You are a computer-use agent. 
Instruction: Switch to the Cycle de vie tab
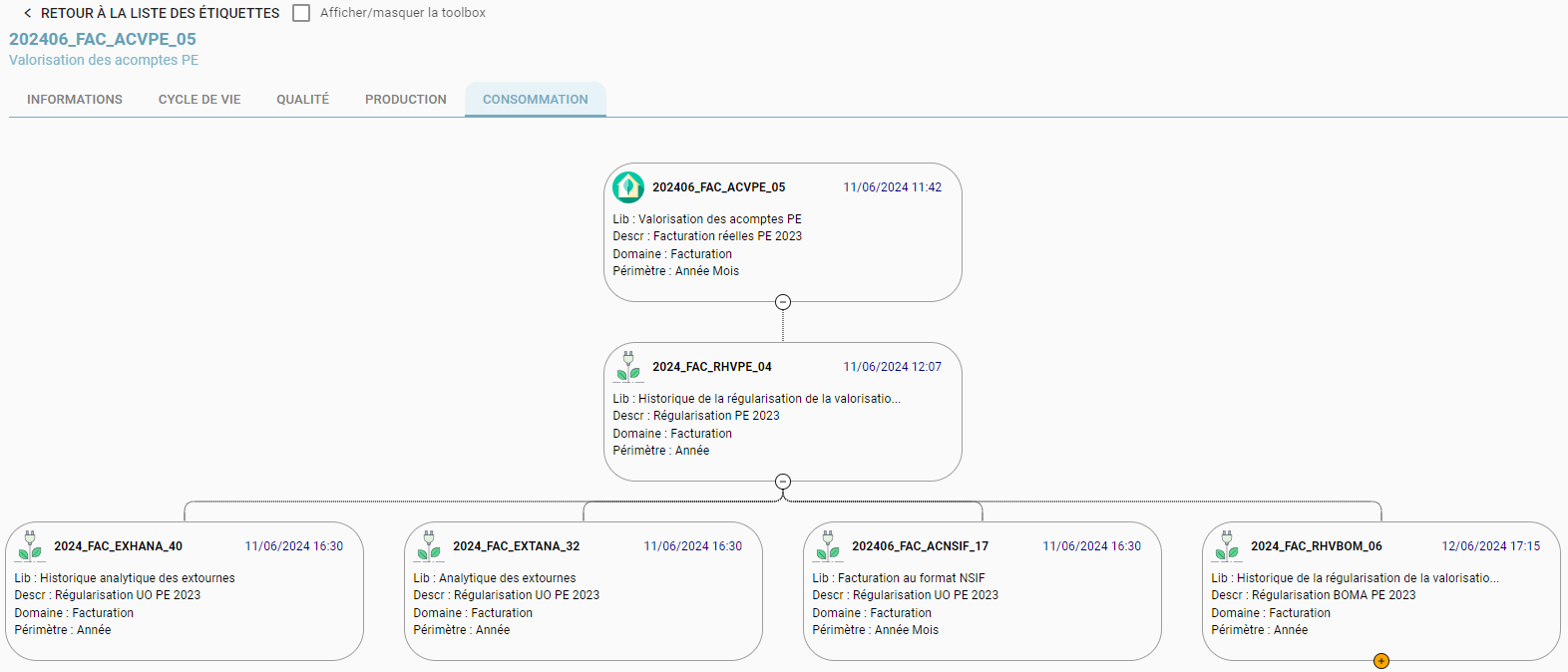click(x=199, y=100)
